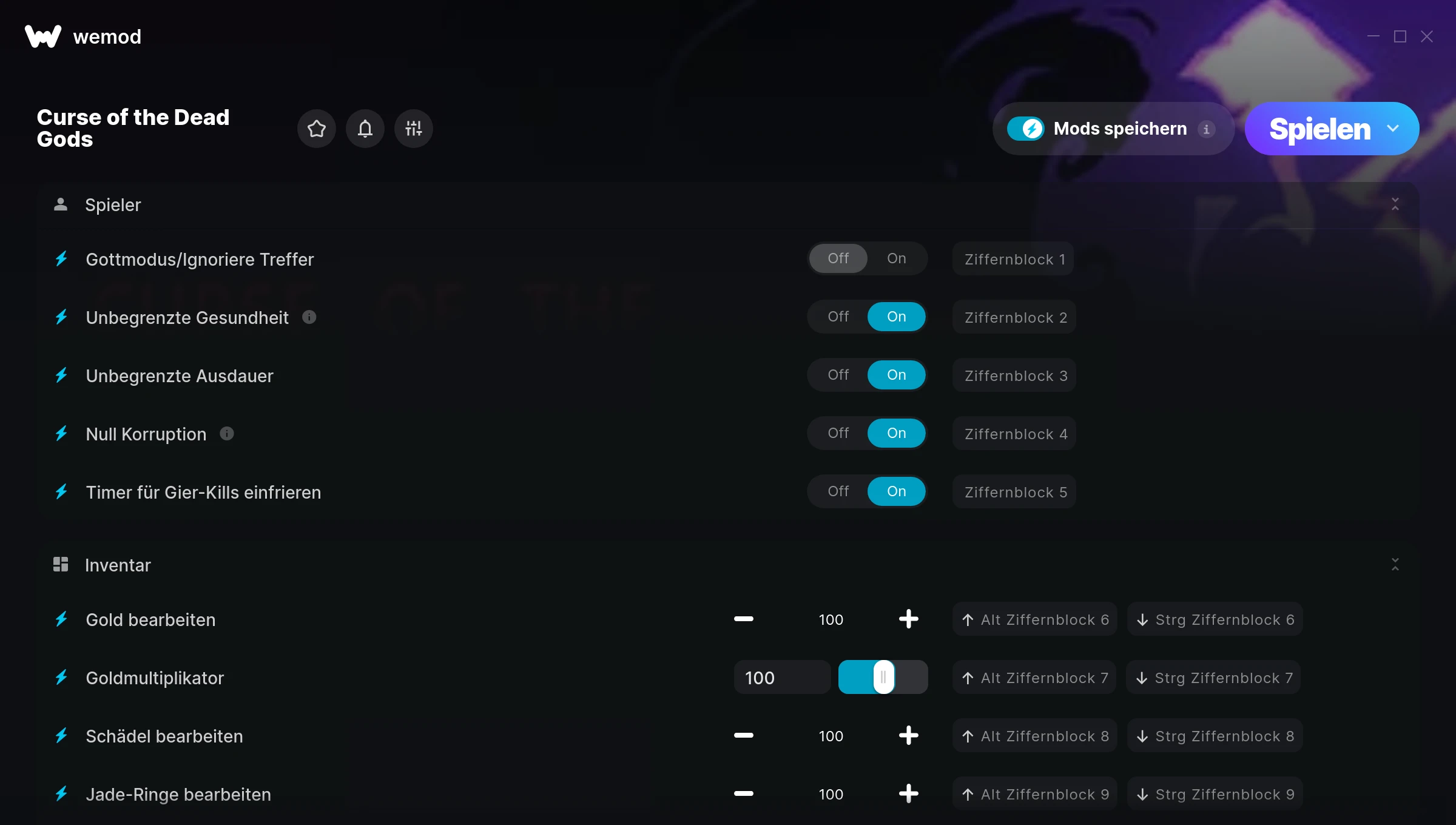Image resolution: width=1456 pixels, height=825 pixels.
Task: Collapse the Spieler section
Action: point(1395,204)
